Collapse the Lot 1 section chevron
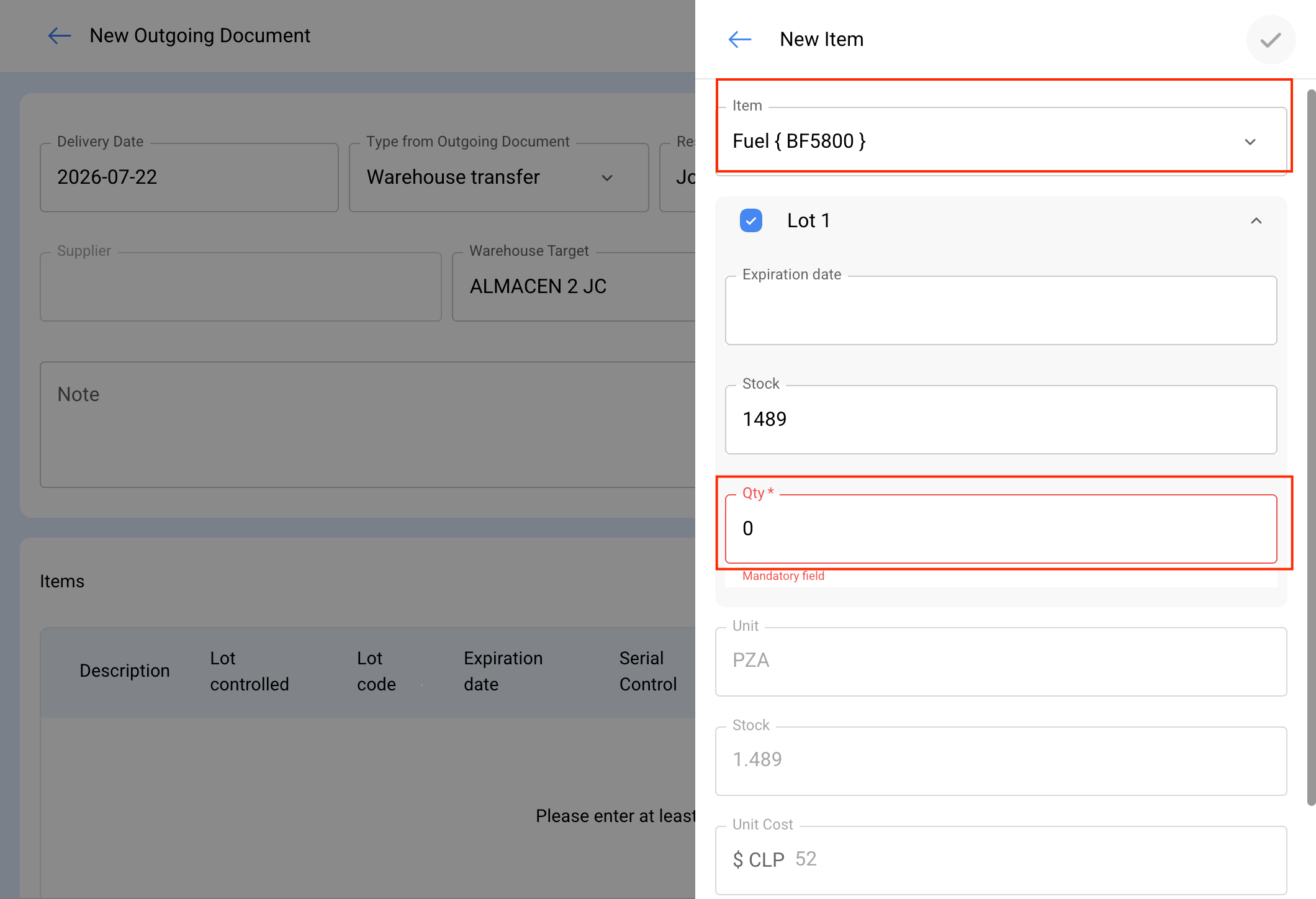Viewport: 1316px width, 899px height. (1256, 220)
